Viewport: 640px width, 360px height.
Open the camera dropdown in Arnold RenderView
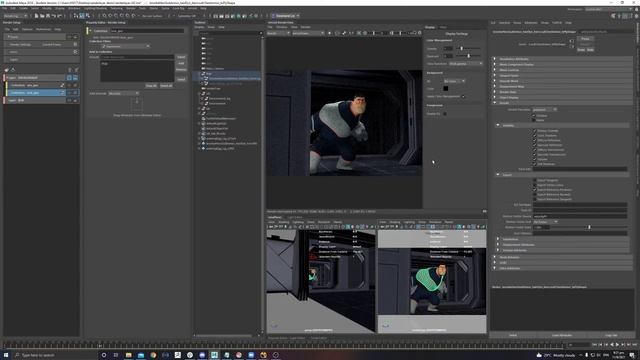[x=308, y=33]
